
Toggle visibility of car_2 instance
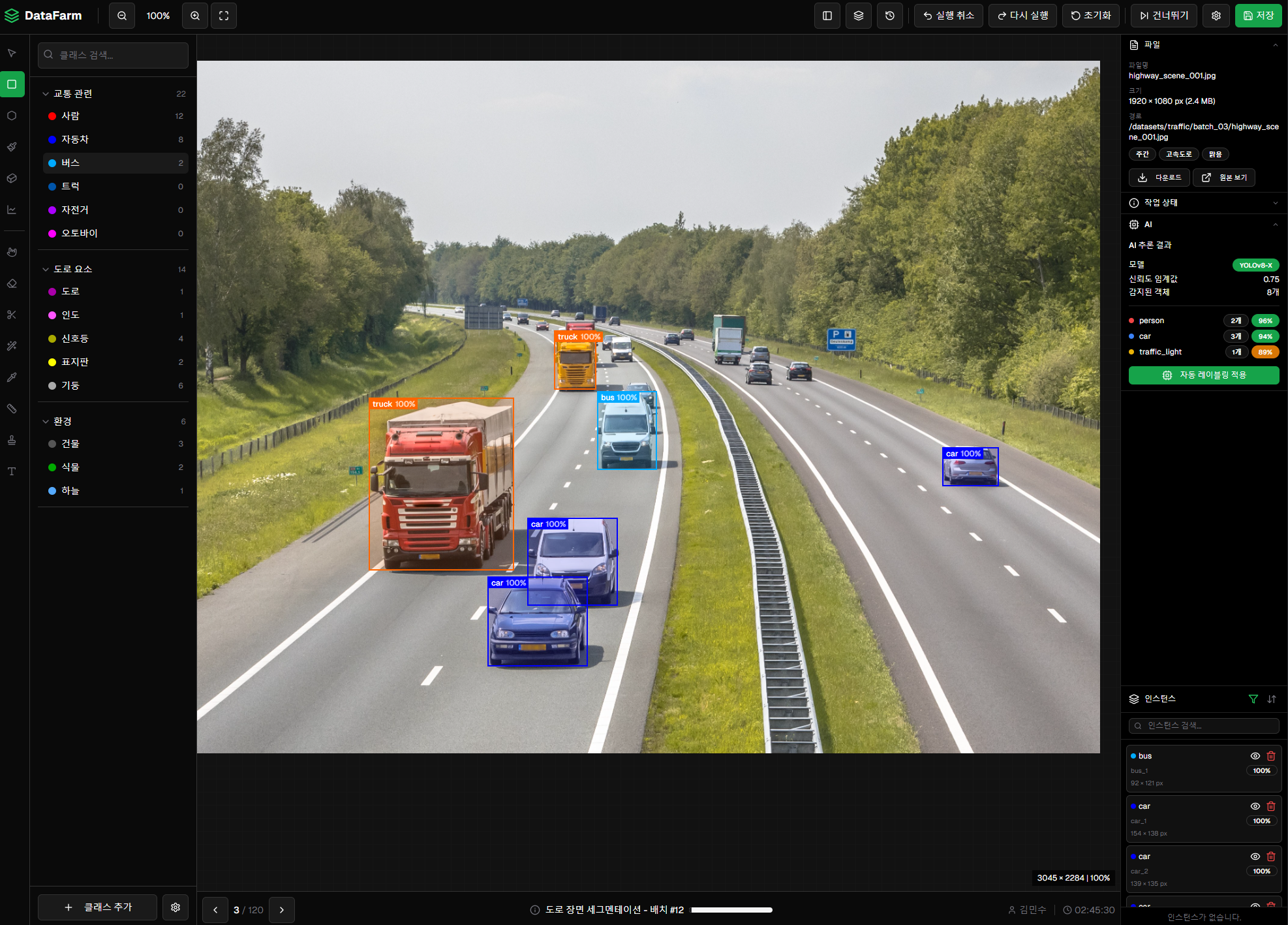[x=1254, y=856]
